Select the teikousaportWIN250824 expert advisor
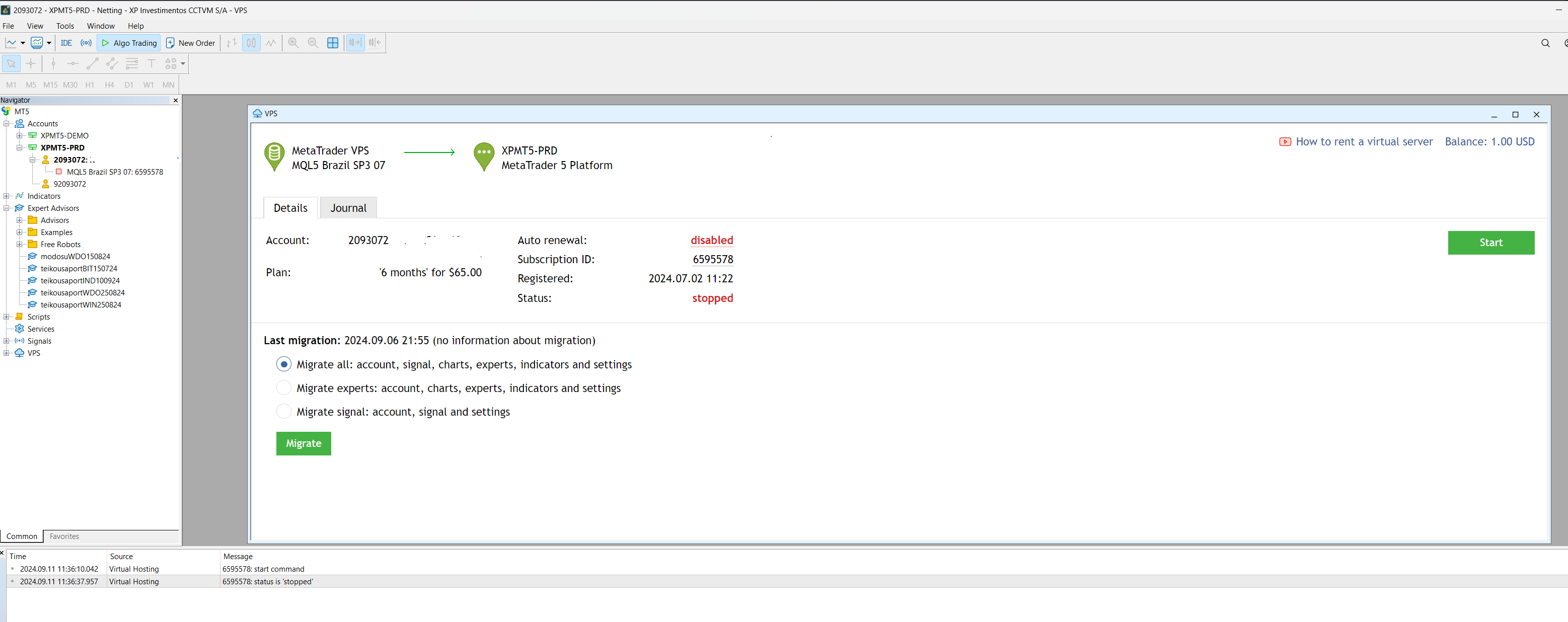The image size is (1568, 622). [81, 305]
